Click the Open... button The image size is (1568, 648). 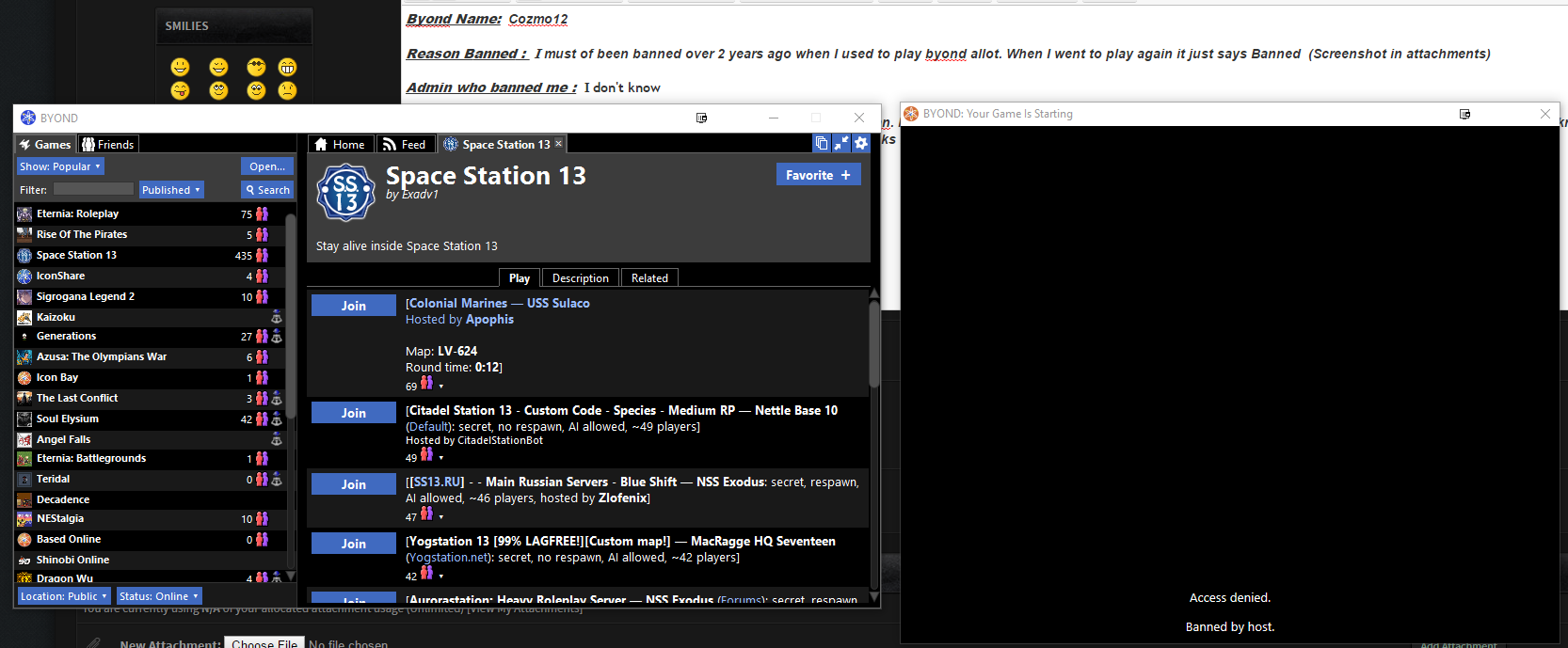(267, 166)
